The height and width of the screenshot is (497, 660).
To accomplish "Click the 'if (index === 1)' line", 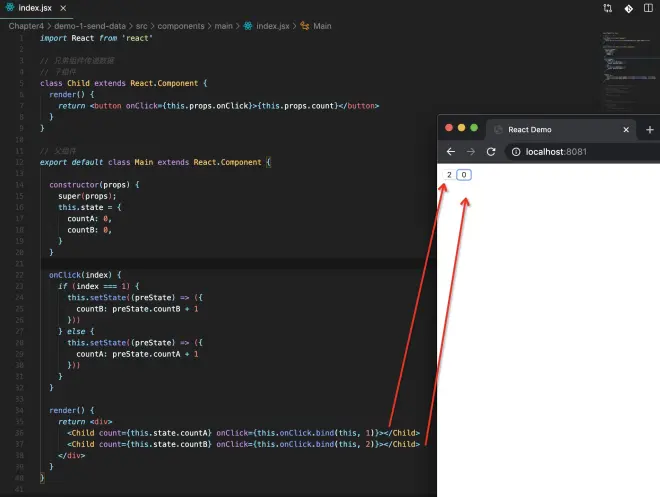I will [98, 286].
